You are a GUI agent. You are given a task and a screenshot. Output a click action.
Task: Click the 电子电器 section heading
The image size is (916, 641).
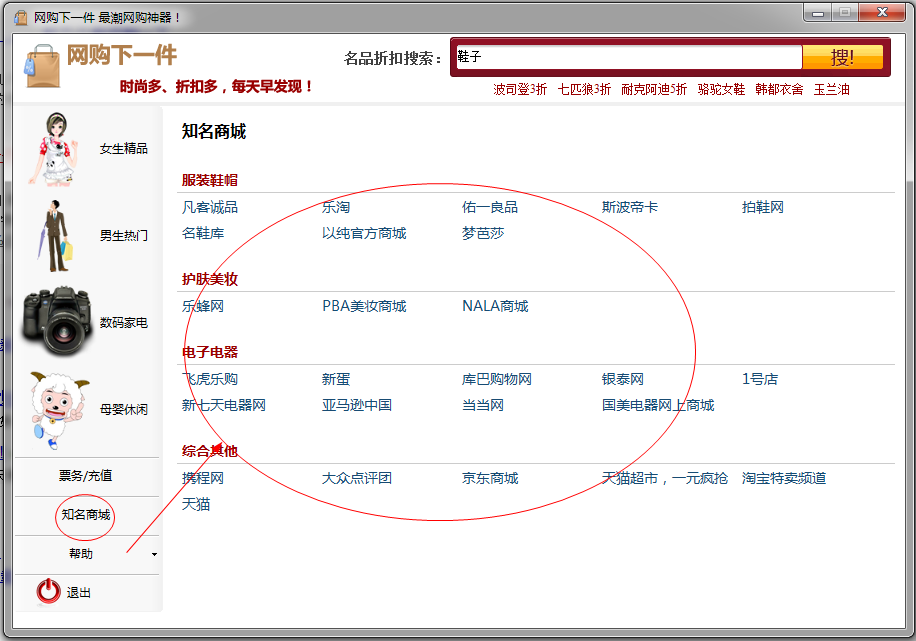pyautogui.click(x=210, y=352)
